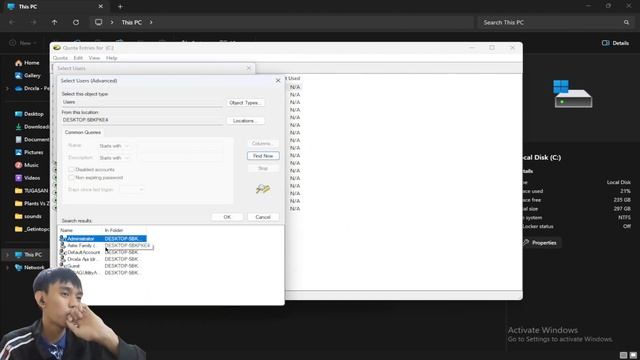Click OK in Select Users dialog

[x=227, y=217]
